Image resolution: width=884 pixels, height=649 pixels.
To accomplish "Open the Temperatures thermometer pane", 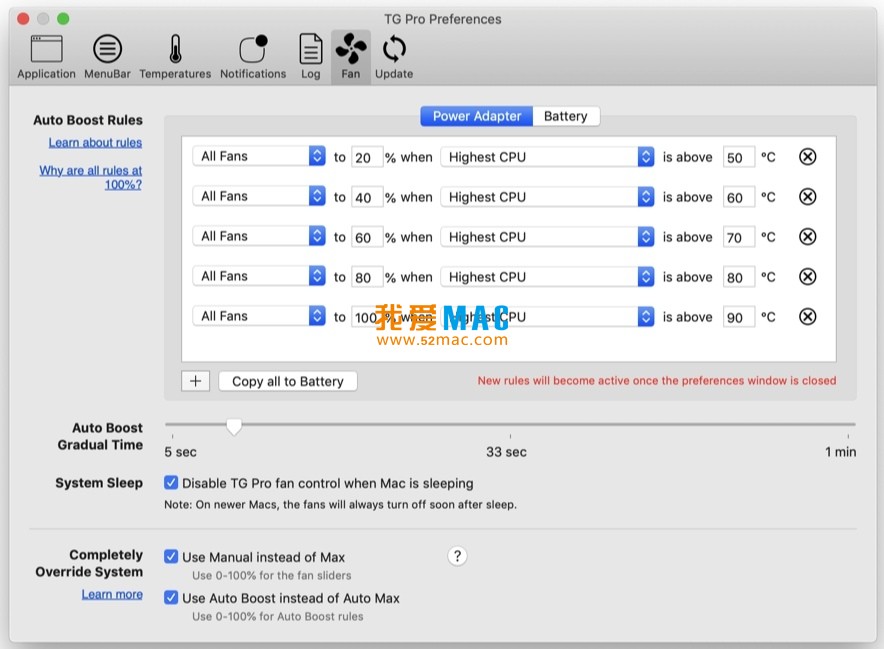I will tap(175, 58).
